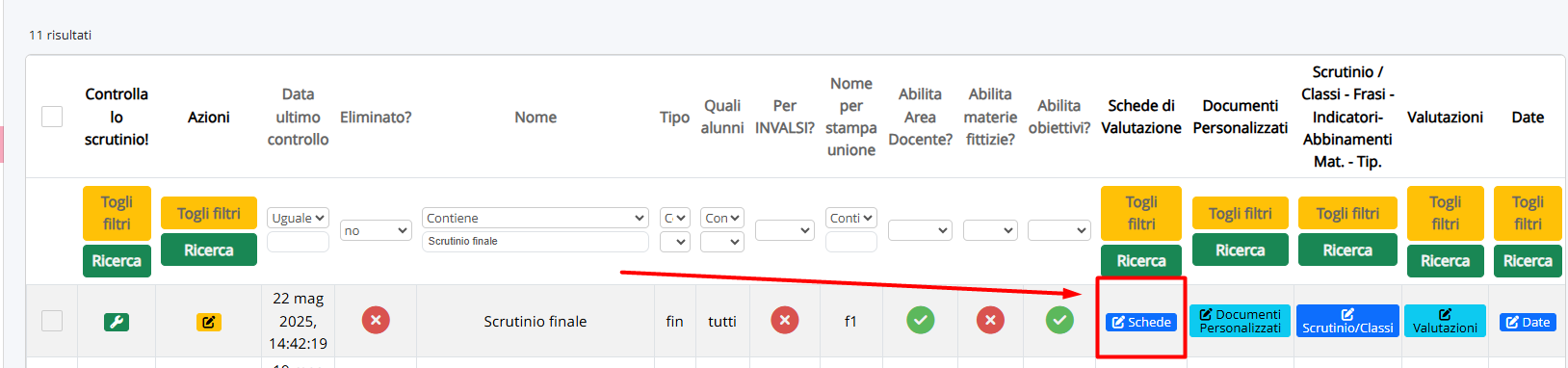The image size is (1568, 368).
Task: Expand the Nome 'Contiene' filter dropdown
Action: 536,218
